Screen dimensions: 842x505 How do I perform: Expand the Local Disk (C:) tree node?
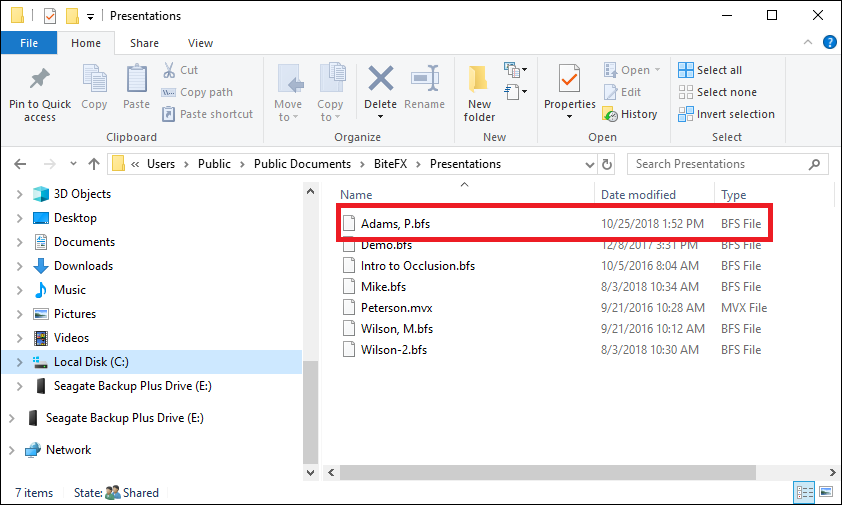pos(20,362)
